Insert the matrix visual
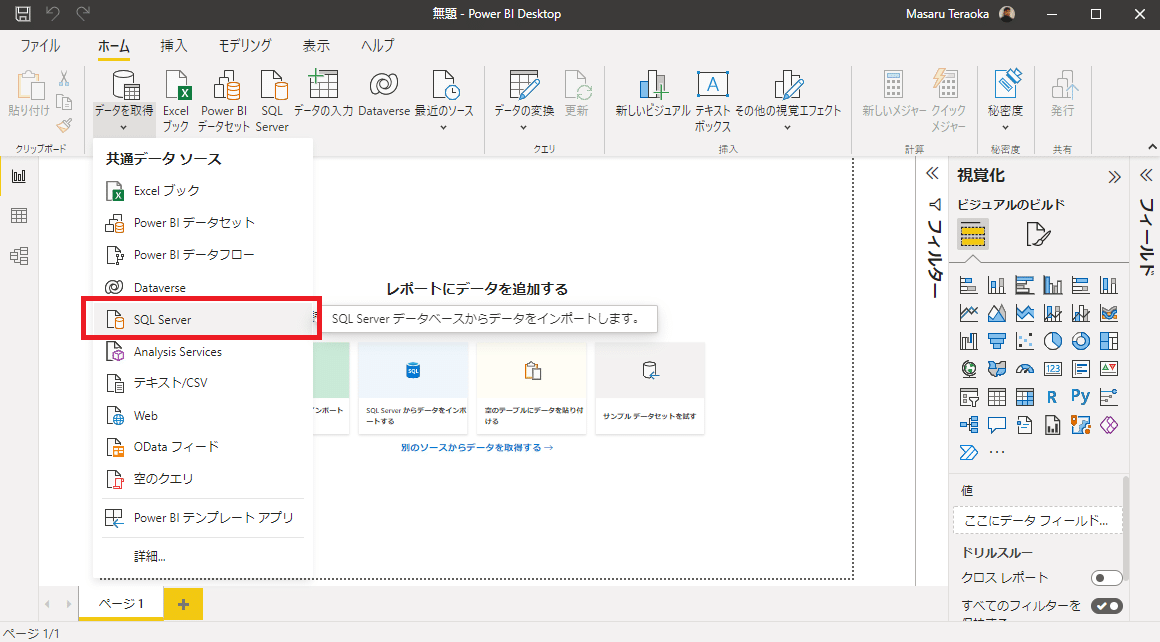 point(1025,397)
